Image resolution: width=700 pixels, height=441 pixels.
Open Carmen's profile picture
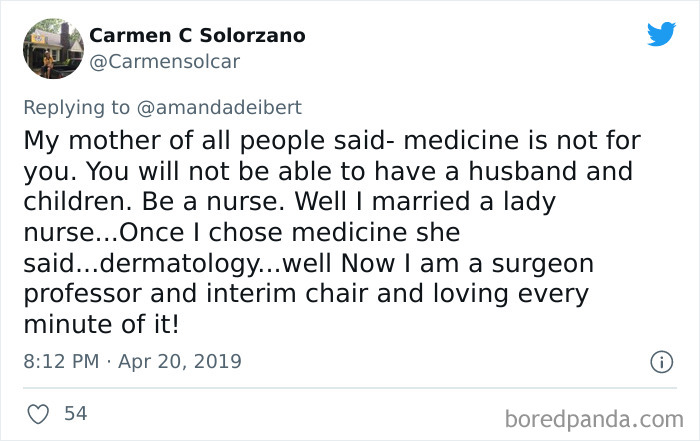[52, 48]
